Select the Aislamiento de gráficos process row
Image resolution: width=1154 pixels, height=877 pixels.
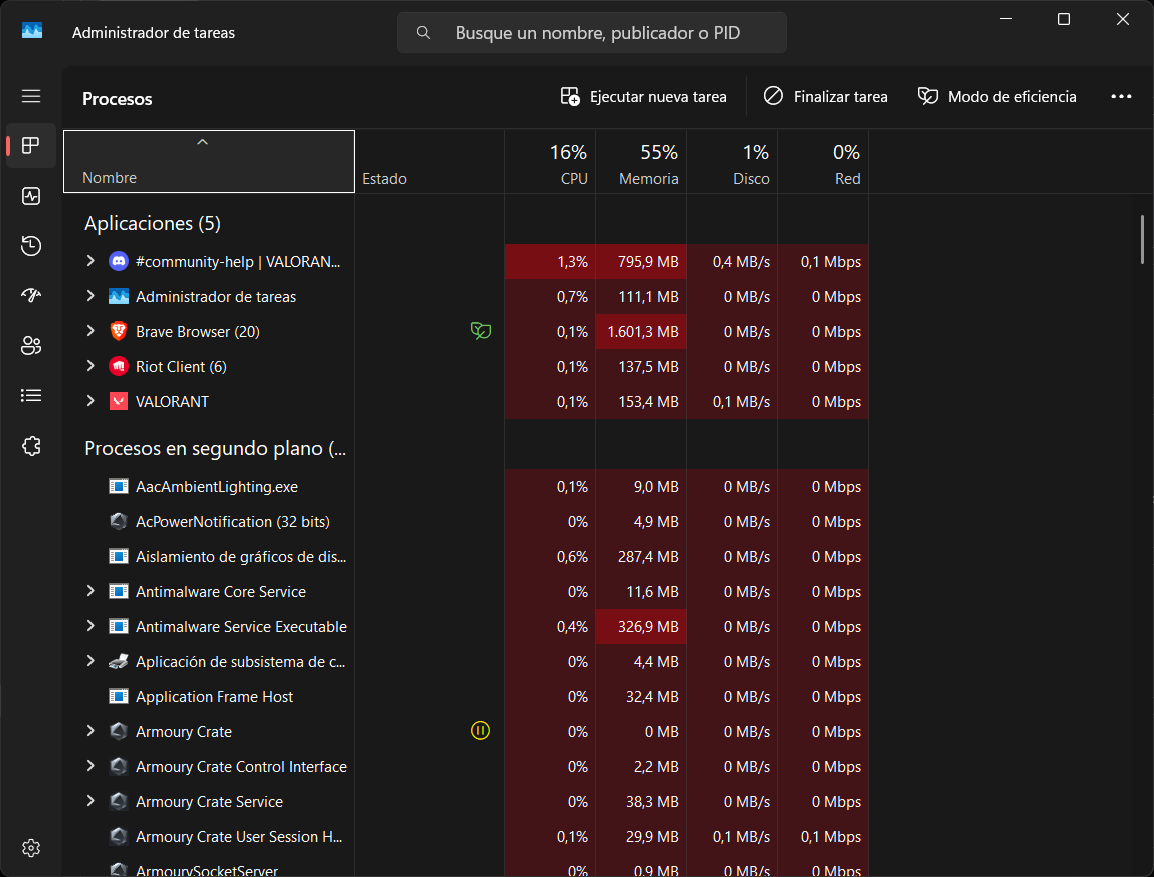click(466, 556)
